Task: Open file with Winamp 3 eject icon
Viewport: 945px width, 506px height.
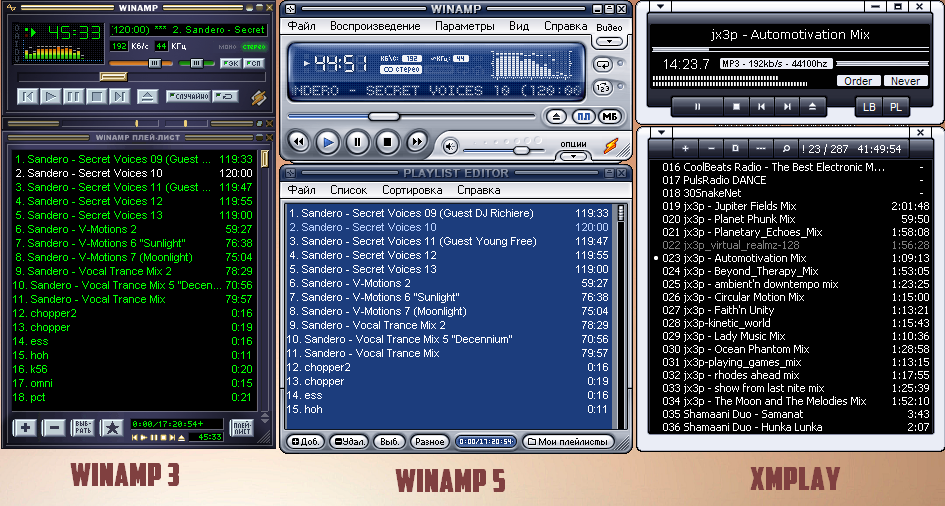Action: click(x=147, y=97)
